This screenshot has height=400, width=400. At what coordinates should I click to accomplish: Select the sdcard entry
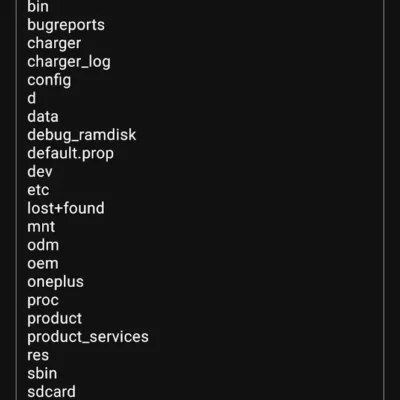point(51,392)
